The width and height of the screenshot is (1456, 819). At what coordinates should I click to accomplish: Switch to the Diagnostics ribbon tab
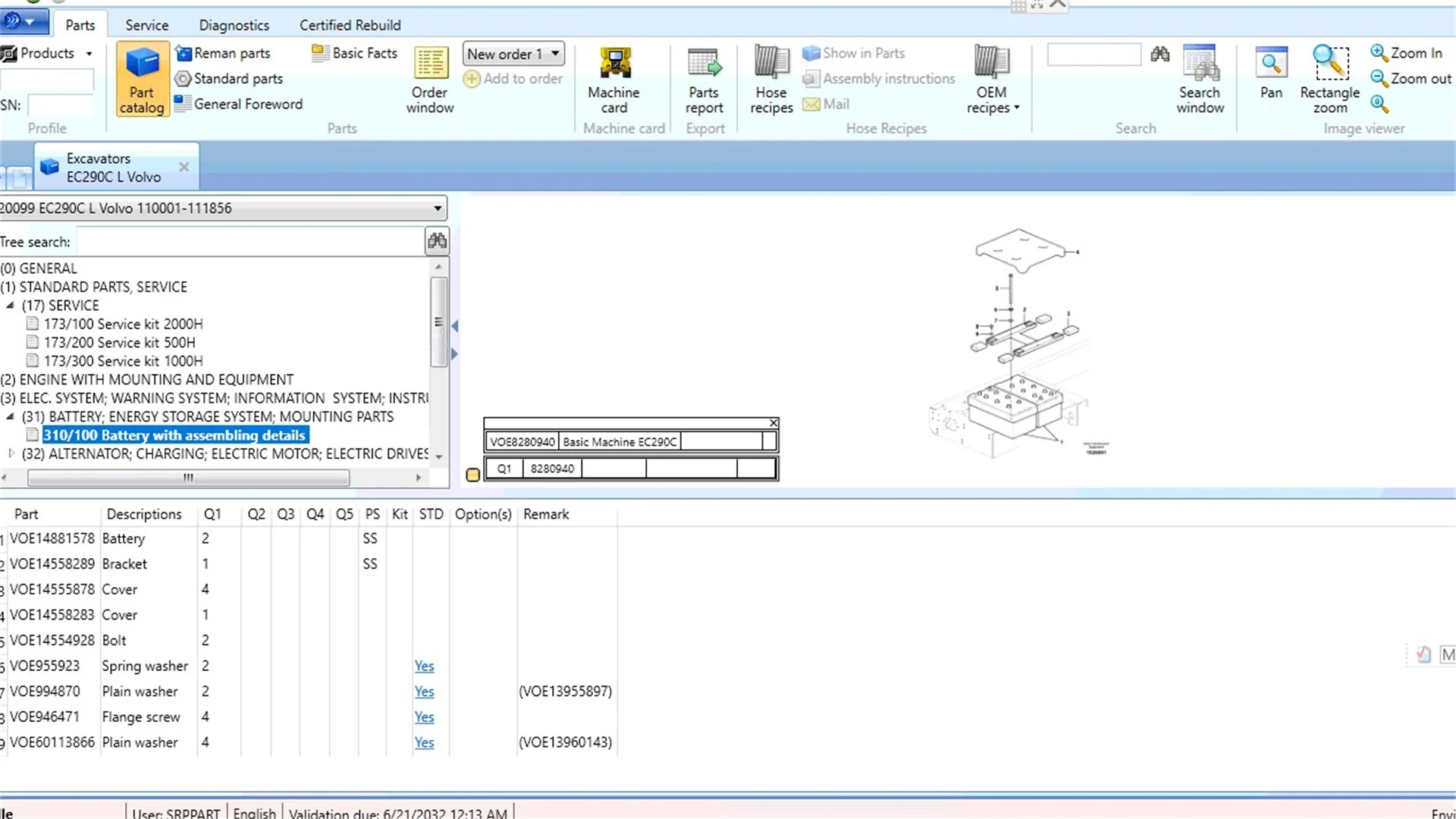pyautogui.click(x=234, y=25)
